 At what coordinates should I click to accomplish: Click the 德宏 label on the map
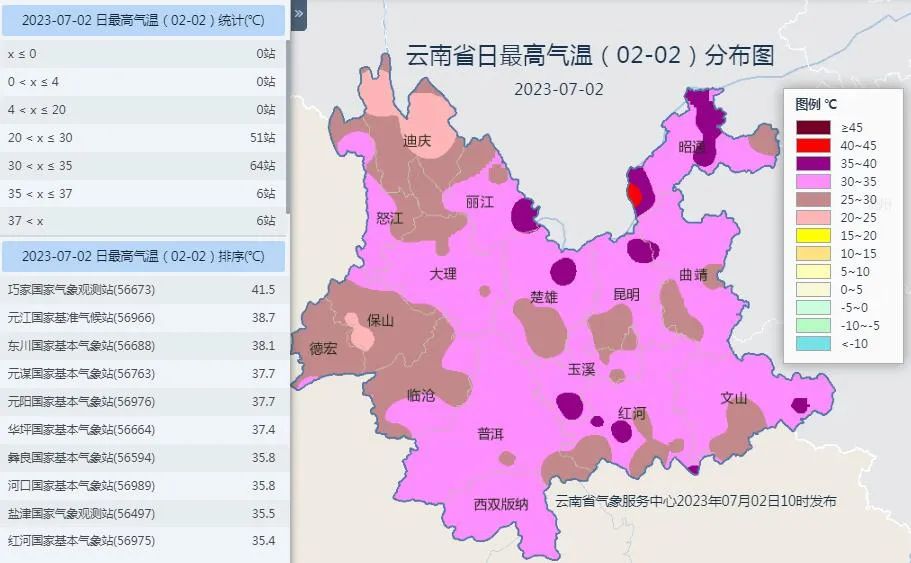(x=323, y=349)
